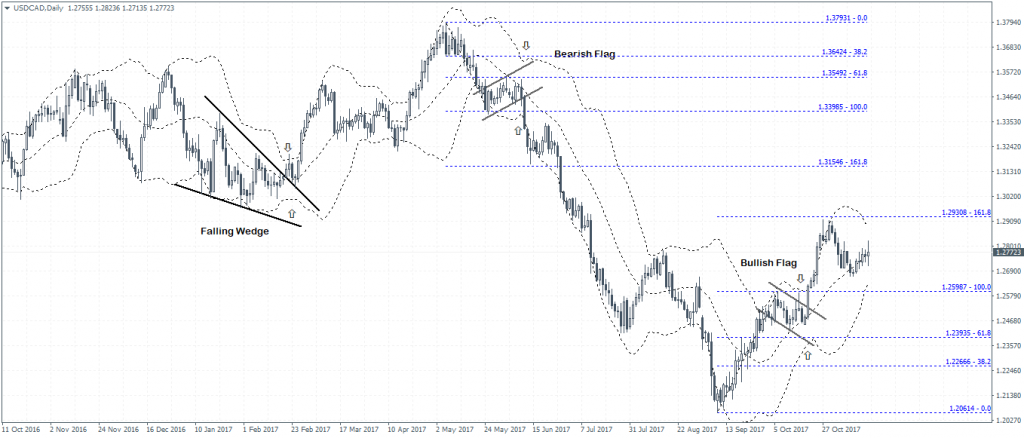Click the 1.37940 price axis value

(x=1008, y=23)
